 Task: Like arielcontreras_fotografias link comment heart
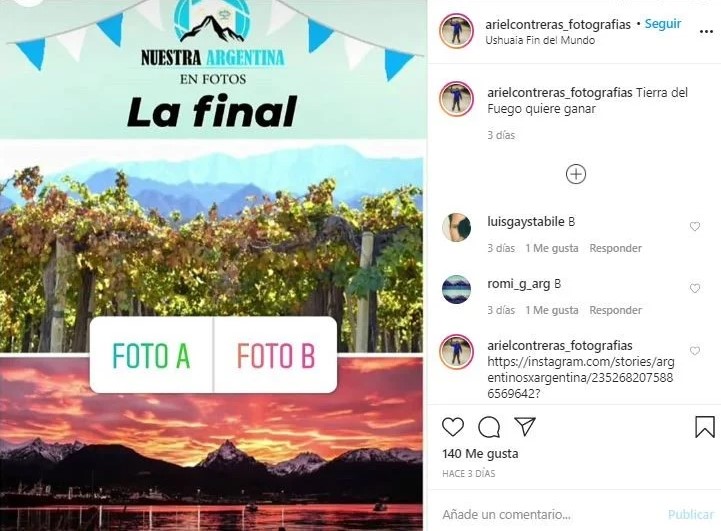(x=695, y=351)
